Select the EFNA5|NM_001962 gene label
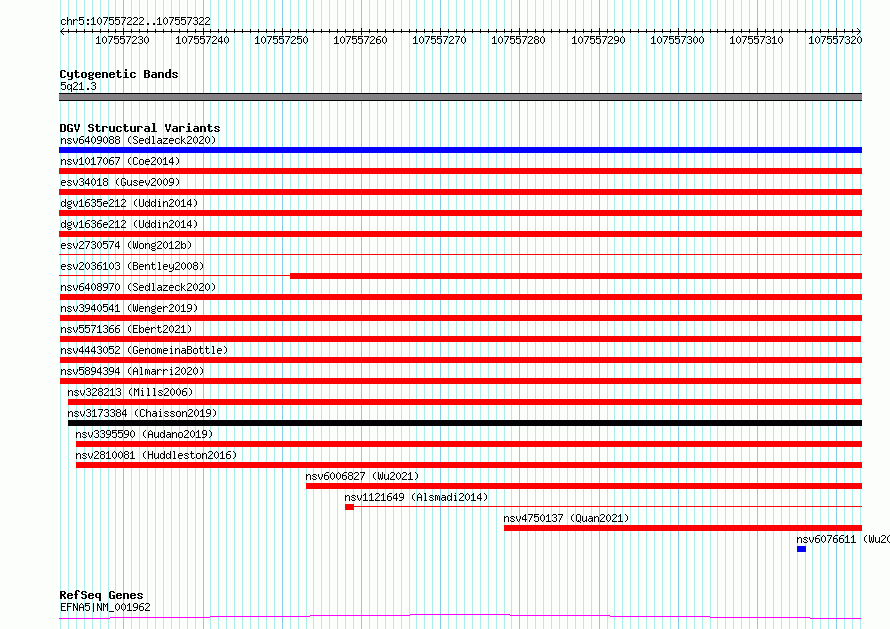This screenshot has height=629, width=890. pyautogui.click(x=105, y=607)
